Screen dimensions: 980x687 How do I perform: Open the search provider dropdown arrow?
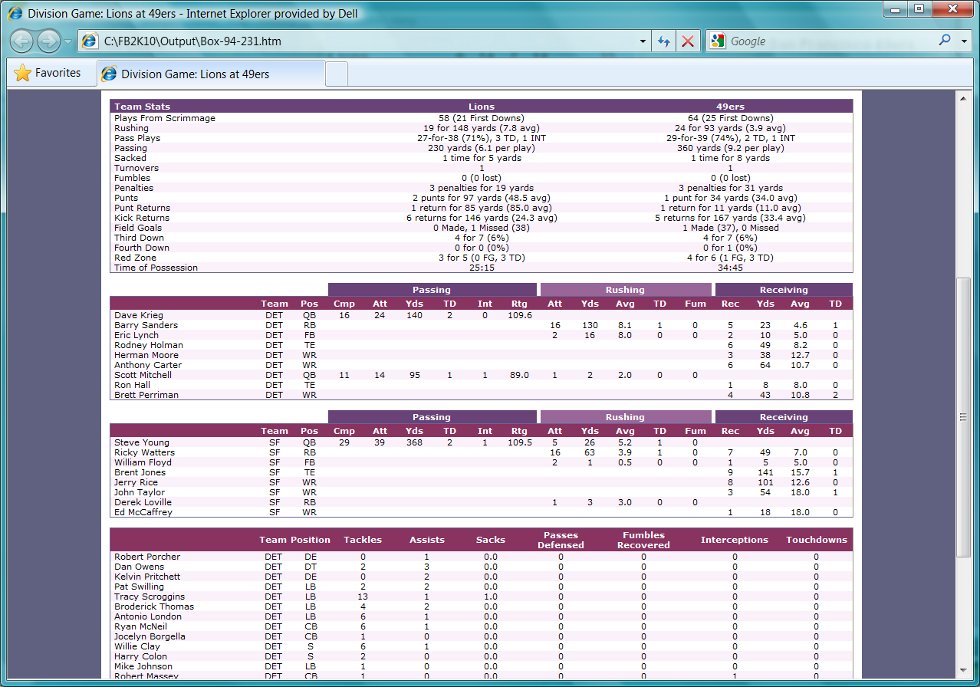point(964,41)
